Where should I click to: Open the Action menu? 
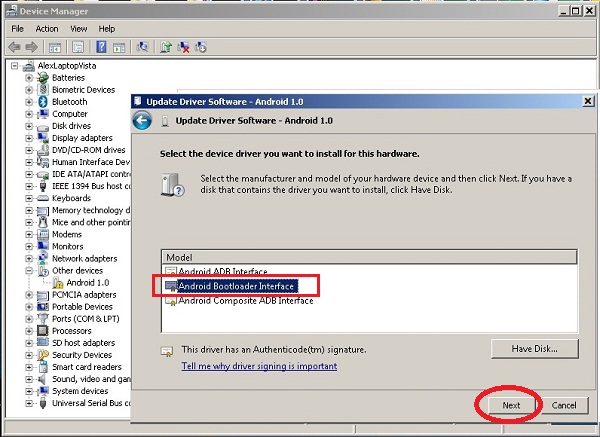click(47, 29)
